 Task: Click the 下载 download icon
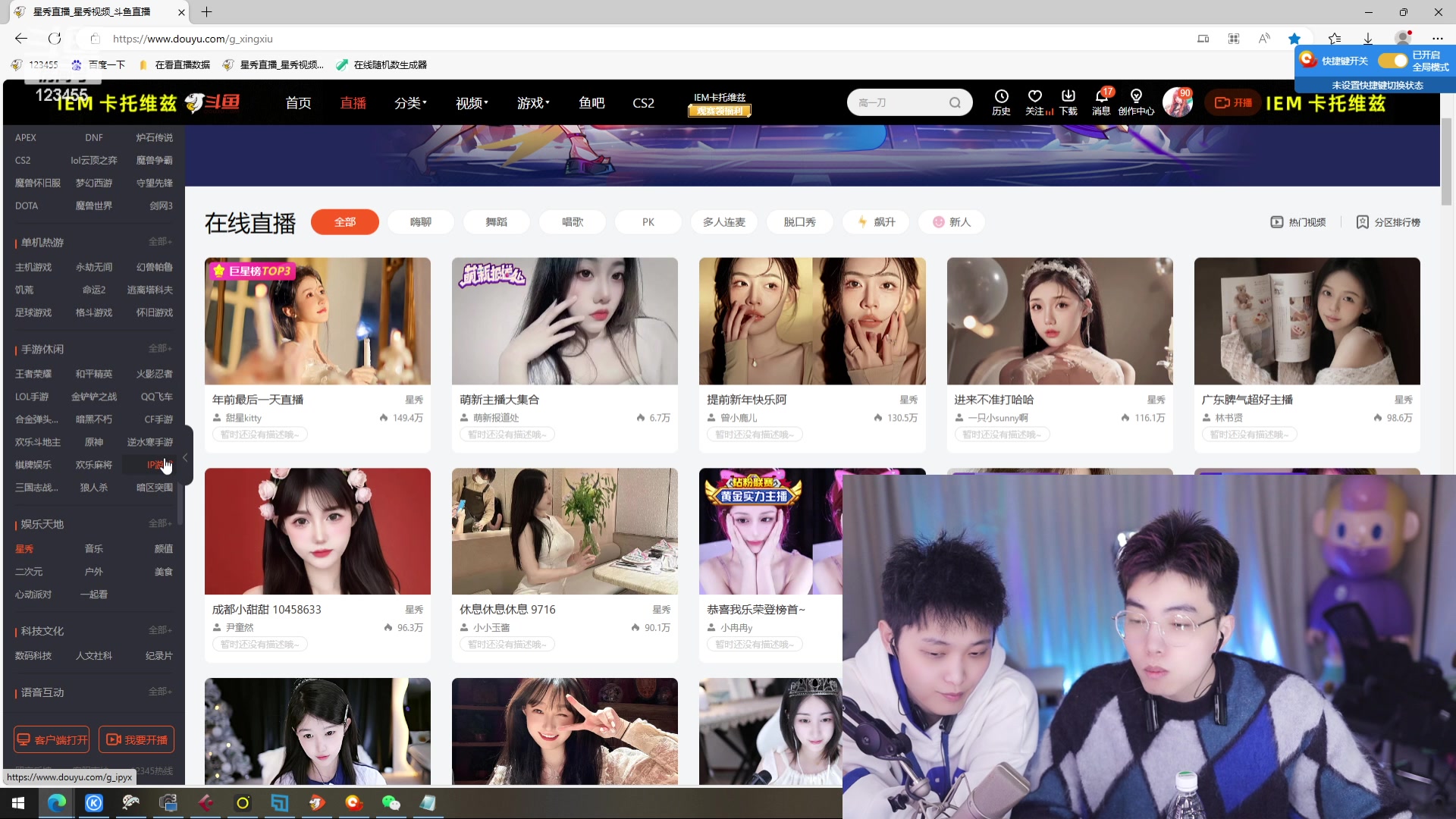click(1068, 102)
